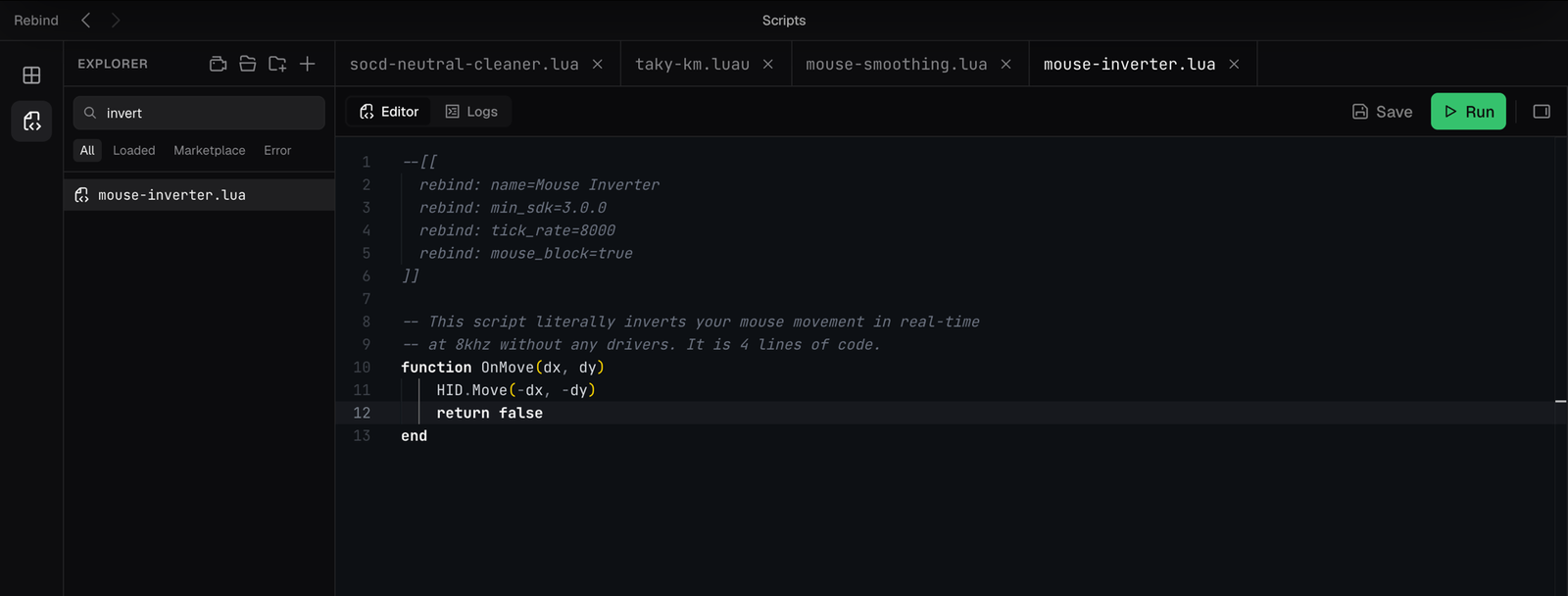Image resolution: width=1568 pixels, height=596 pixels.
Task: Close the taky-km.luau tab
Action: click(x=768, y=64)
